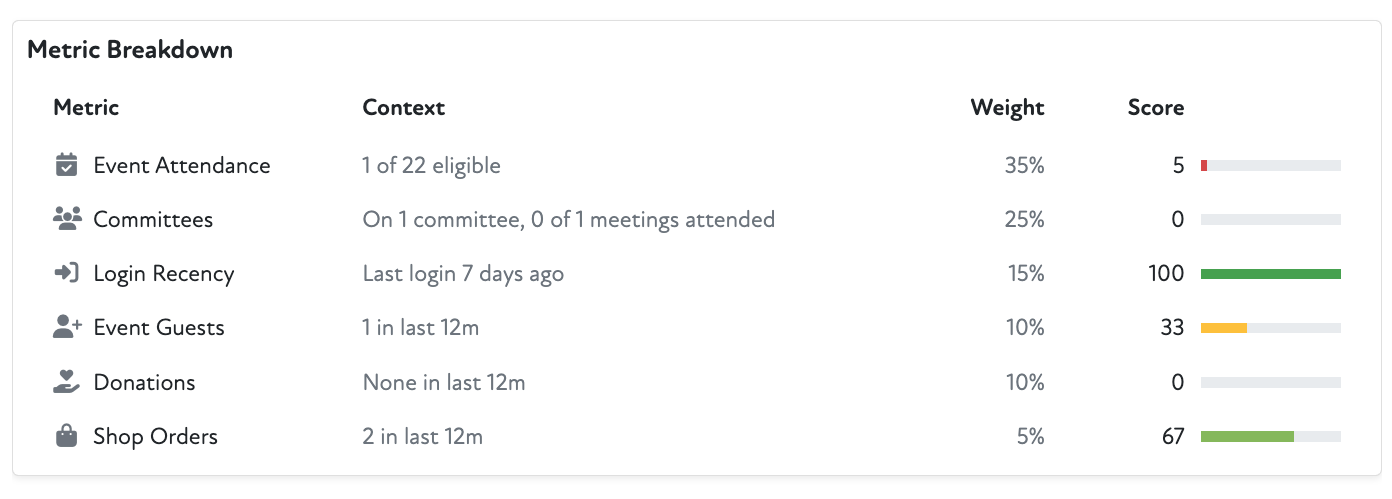Click the Event Guests person-plus icon
The image size is (1392, 499).
66,327
